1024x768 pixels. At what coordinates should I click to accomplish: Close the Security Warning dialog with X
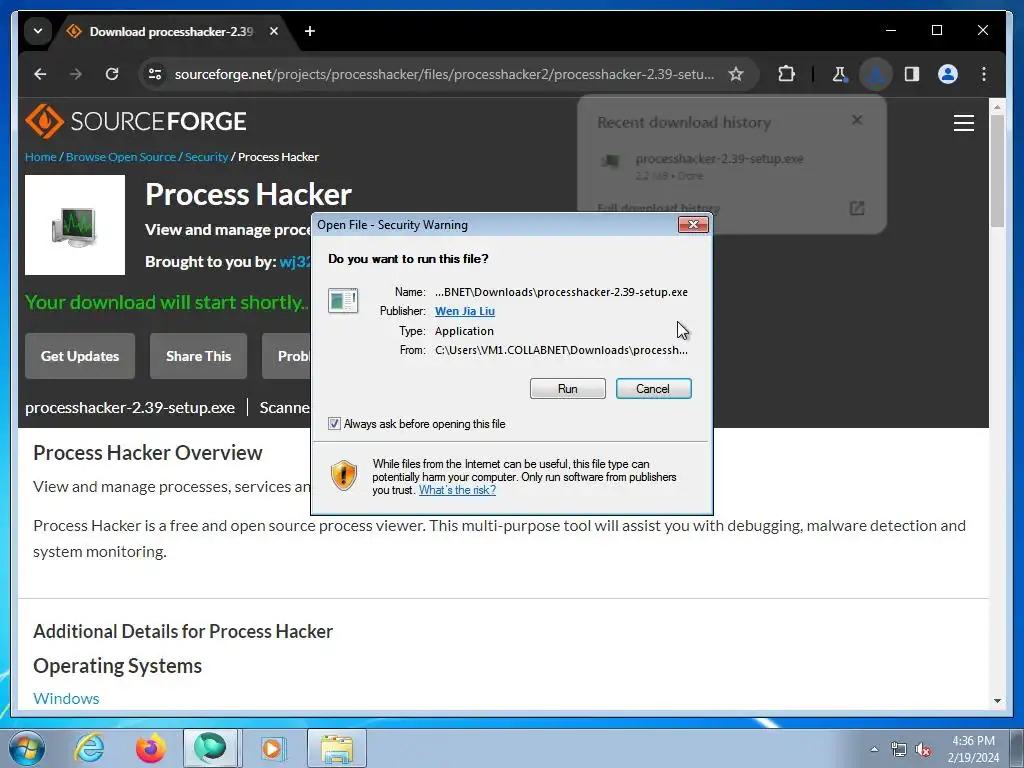(x=693, y=225)
